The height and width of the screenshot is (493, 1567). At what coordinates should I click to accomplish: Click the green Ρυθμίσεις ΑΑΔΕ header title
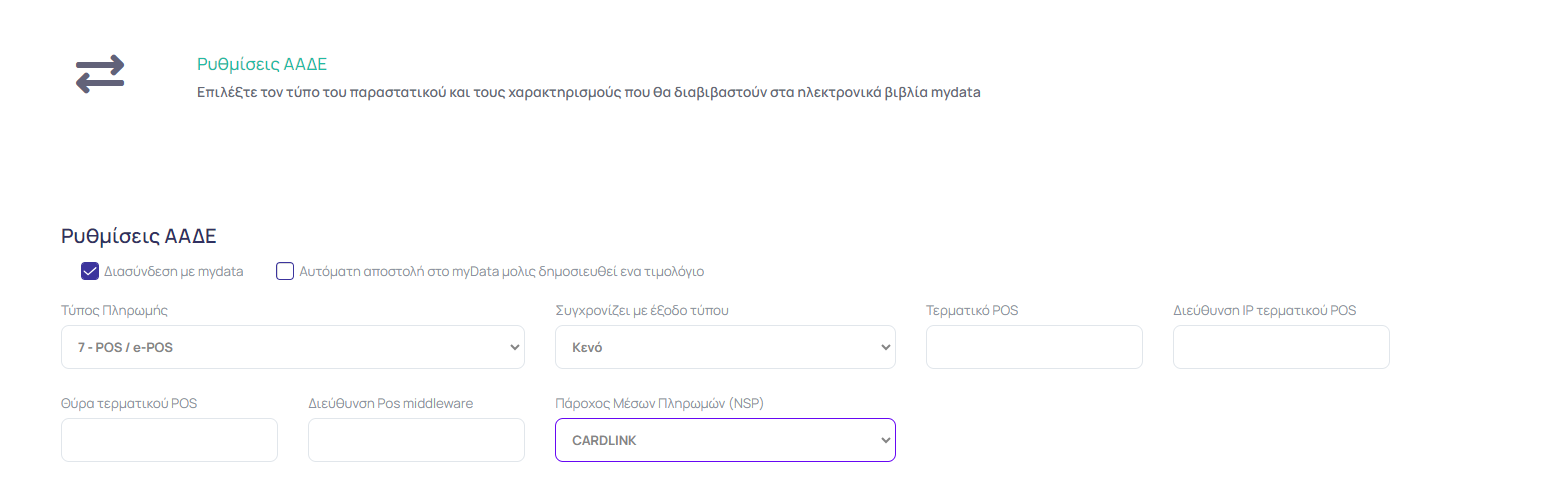point(262,65)
